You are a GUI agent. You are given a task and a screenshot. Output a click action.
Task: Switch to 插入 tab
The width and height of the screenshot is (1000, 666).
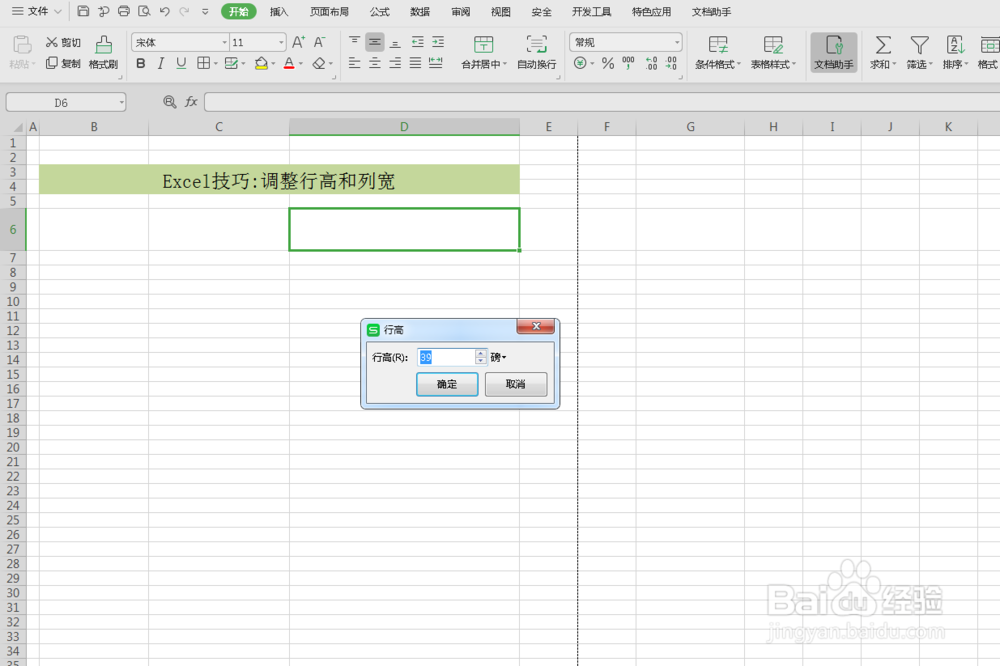(x=279, y=11)
